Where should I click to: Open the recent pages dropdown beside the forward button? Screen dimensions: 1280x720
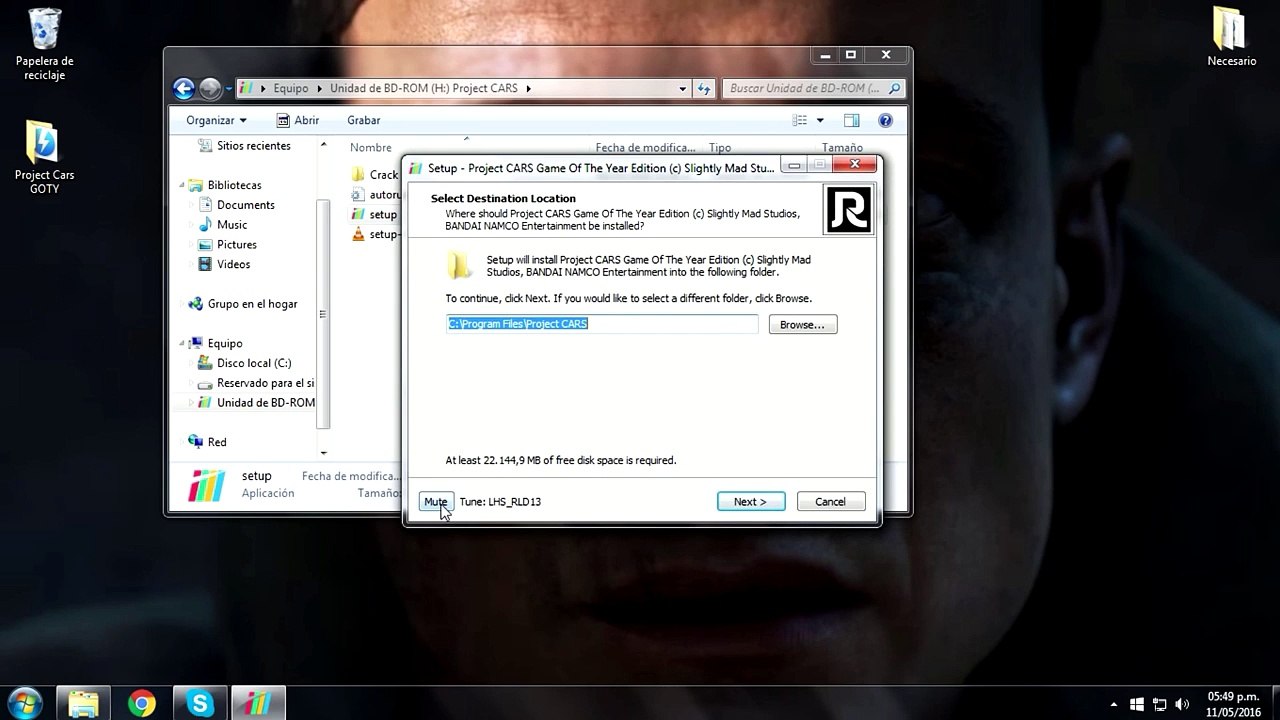pos(228,89)
